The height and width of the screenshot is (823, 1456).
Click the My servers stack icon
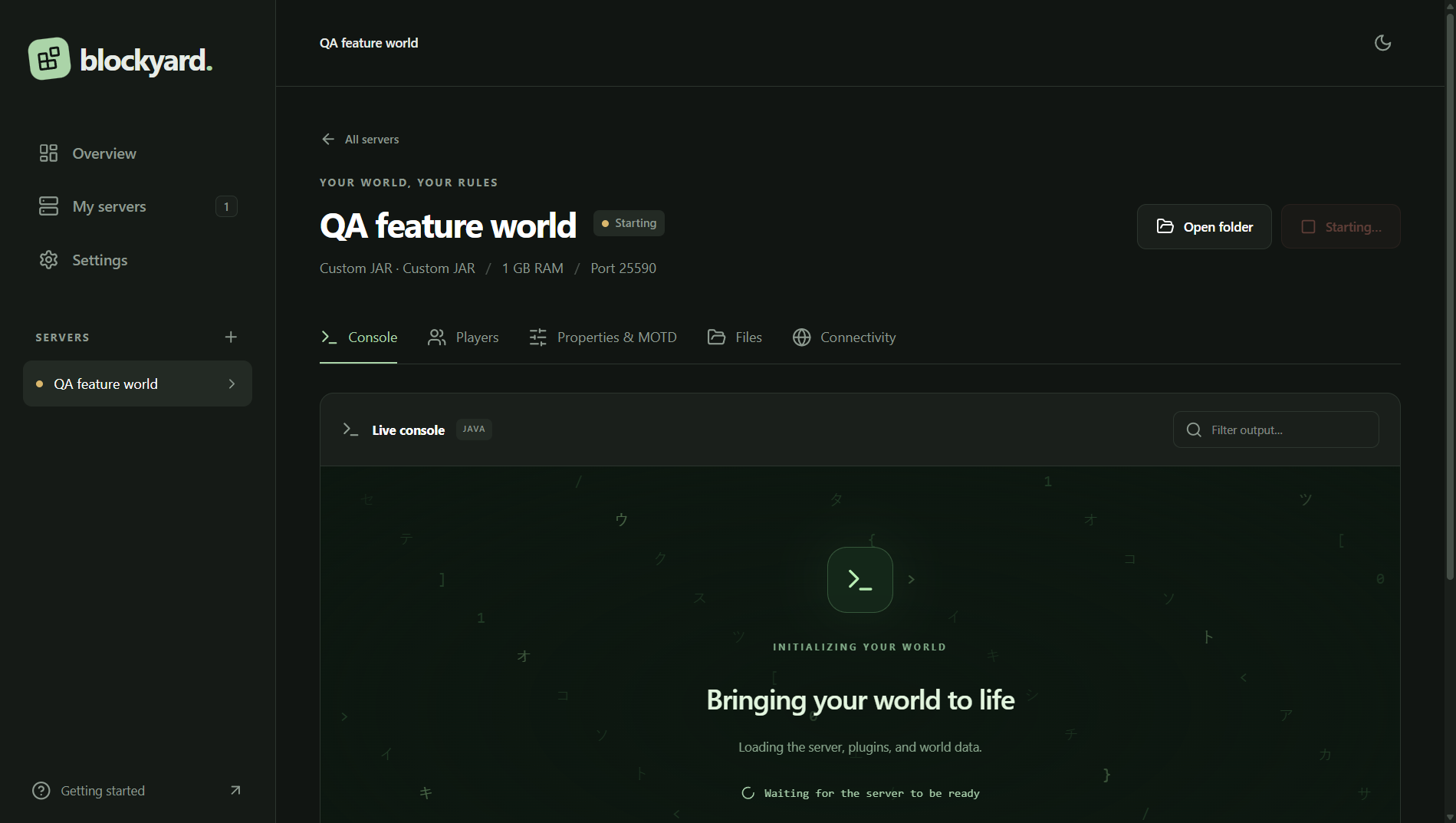click(48, 206)
